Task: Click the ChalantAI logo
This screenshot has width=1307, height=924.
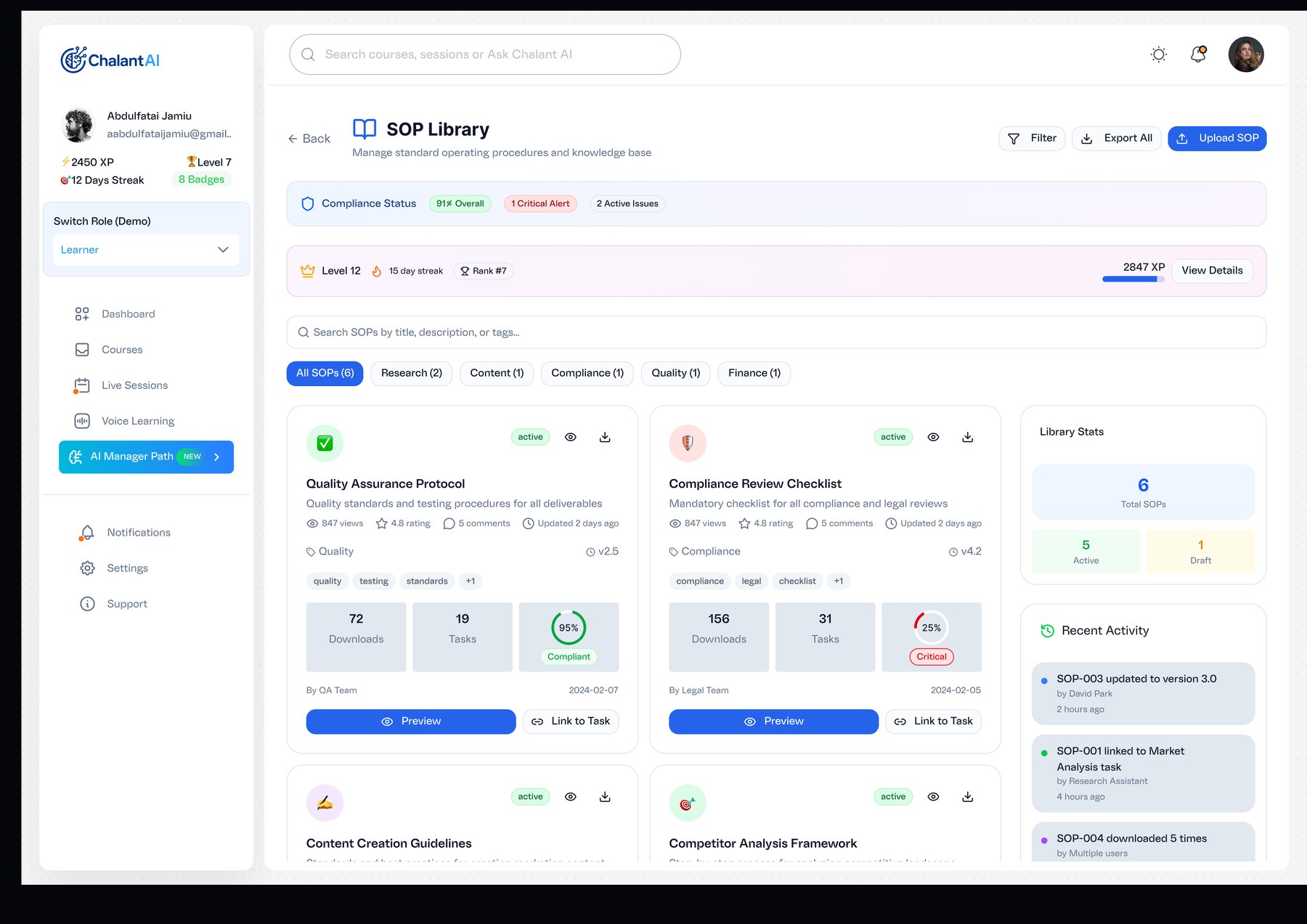Action: pos(110,60)
